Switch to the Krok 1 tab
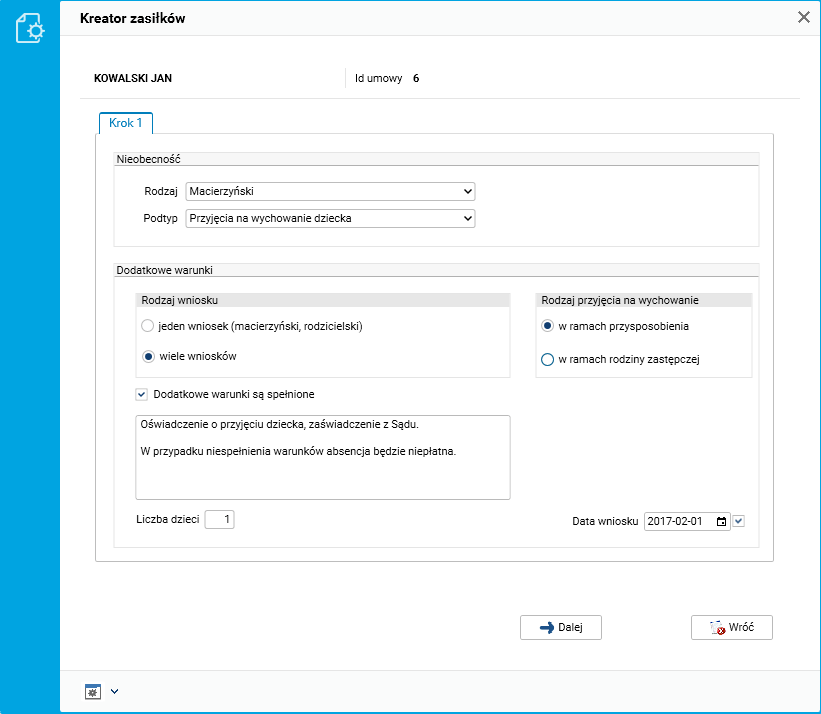 (x=125, y=123)
